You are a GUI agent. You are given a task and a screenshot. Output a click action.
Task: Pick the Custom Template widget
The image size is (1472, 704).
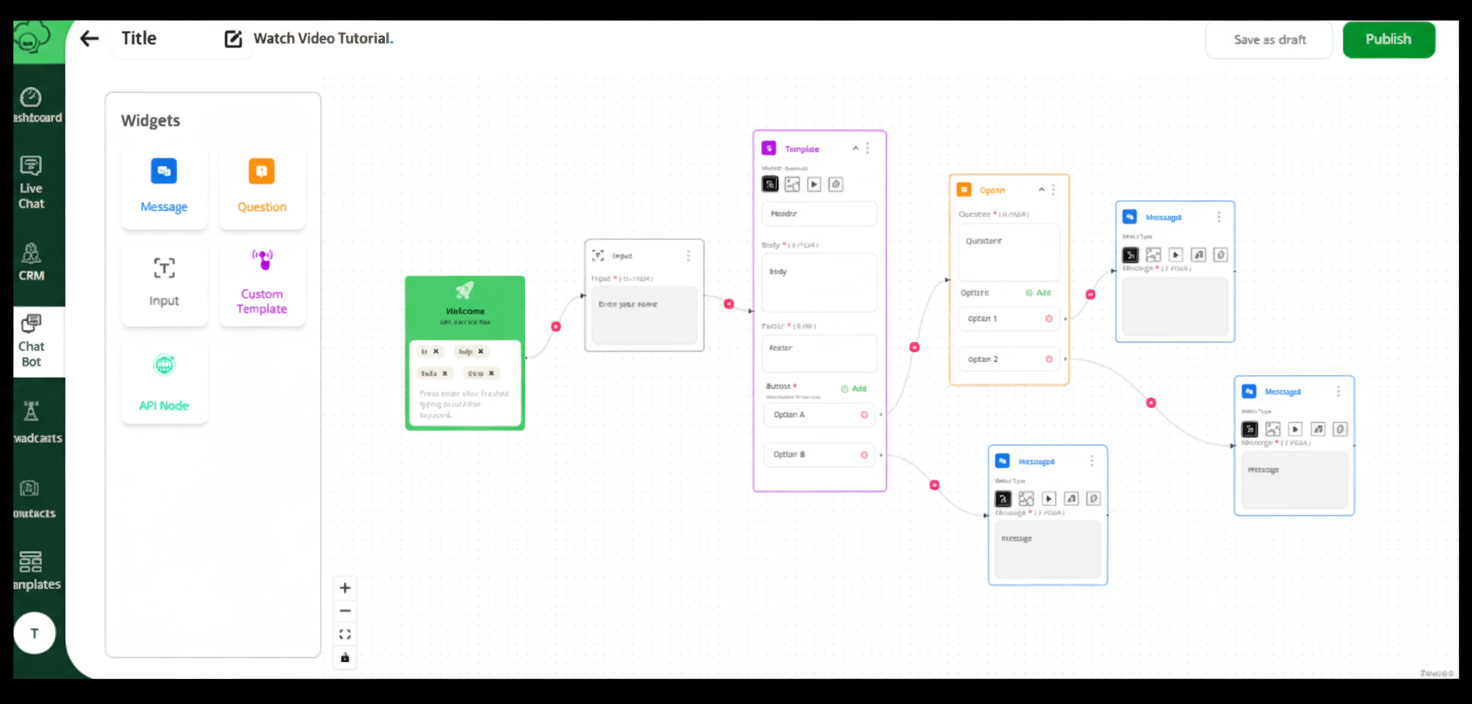pos(262,283)
